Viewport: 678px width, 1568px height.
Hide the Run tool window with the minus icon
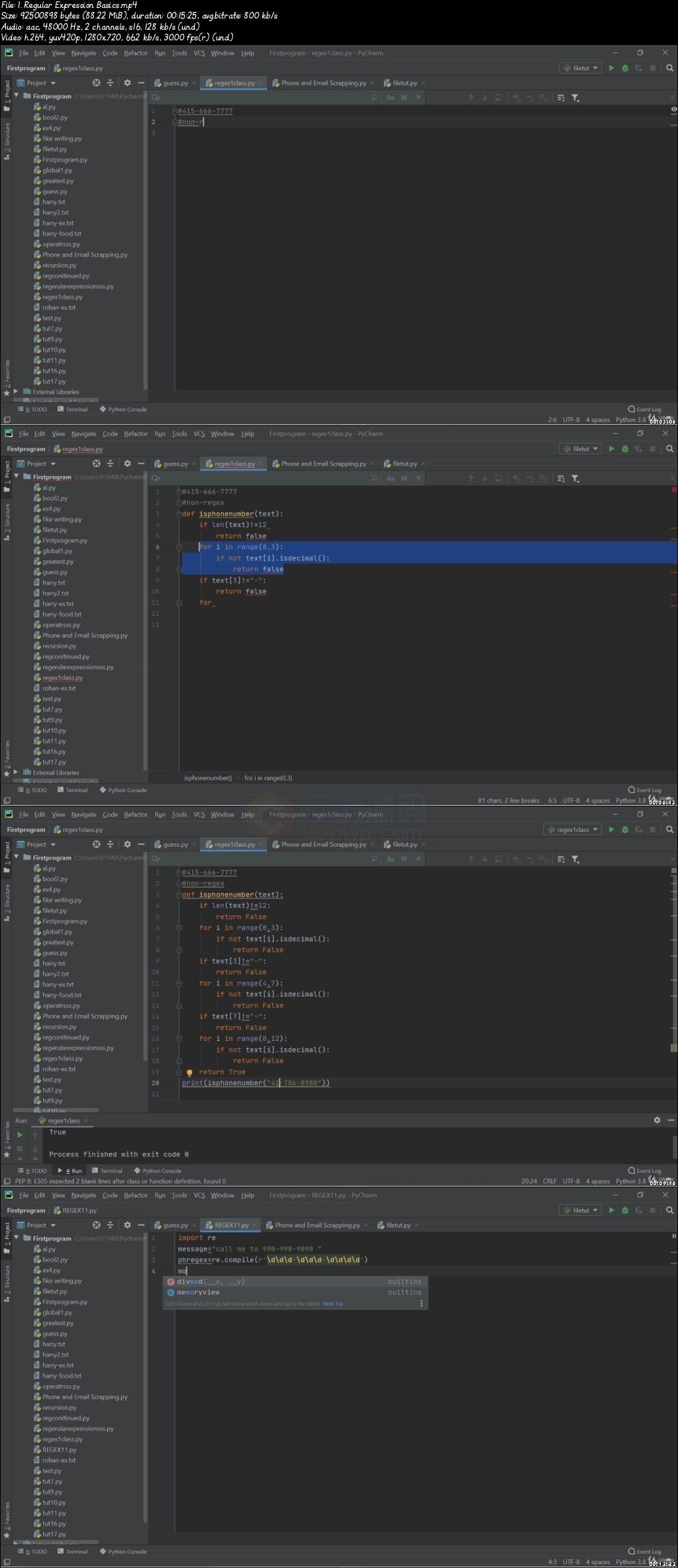tap(671, 1120)
